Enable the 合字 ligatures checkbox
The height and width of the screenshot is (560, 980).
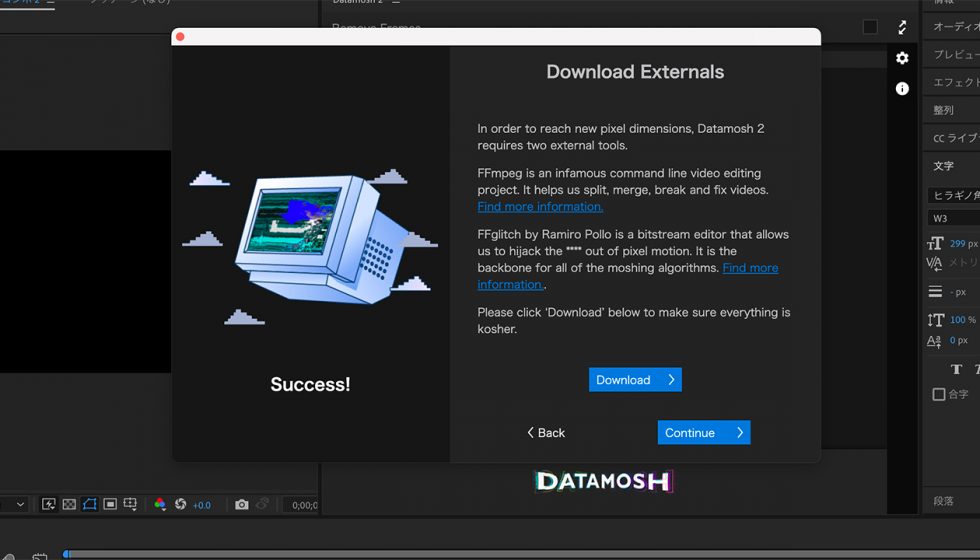939,394
